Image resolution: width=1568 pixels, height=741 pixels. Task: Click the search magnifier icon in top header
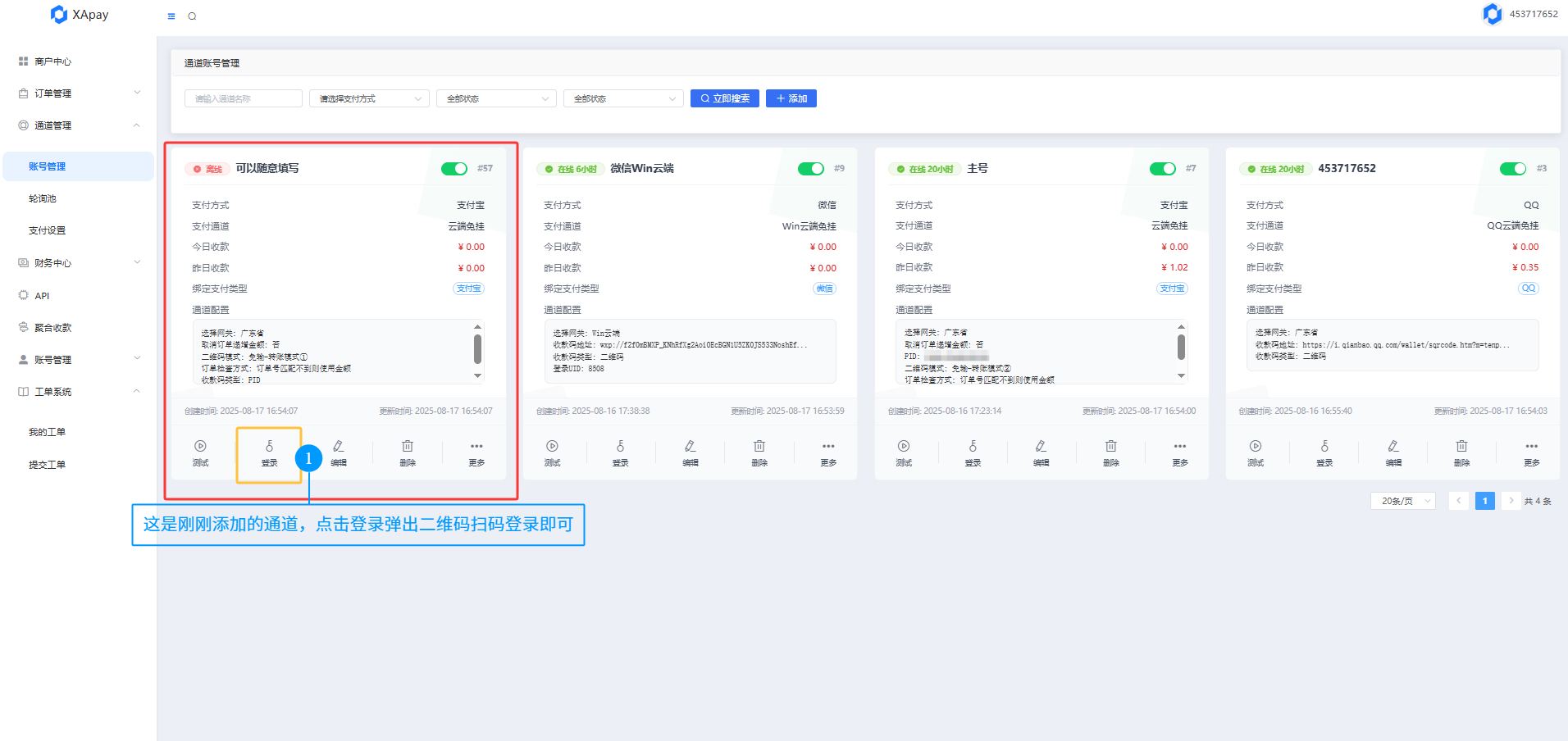tap(192, 16)
